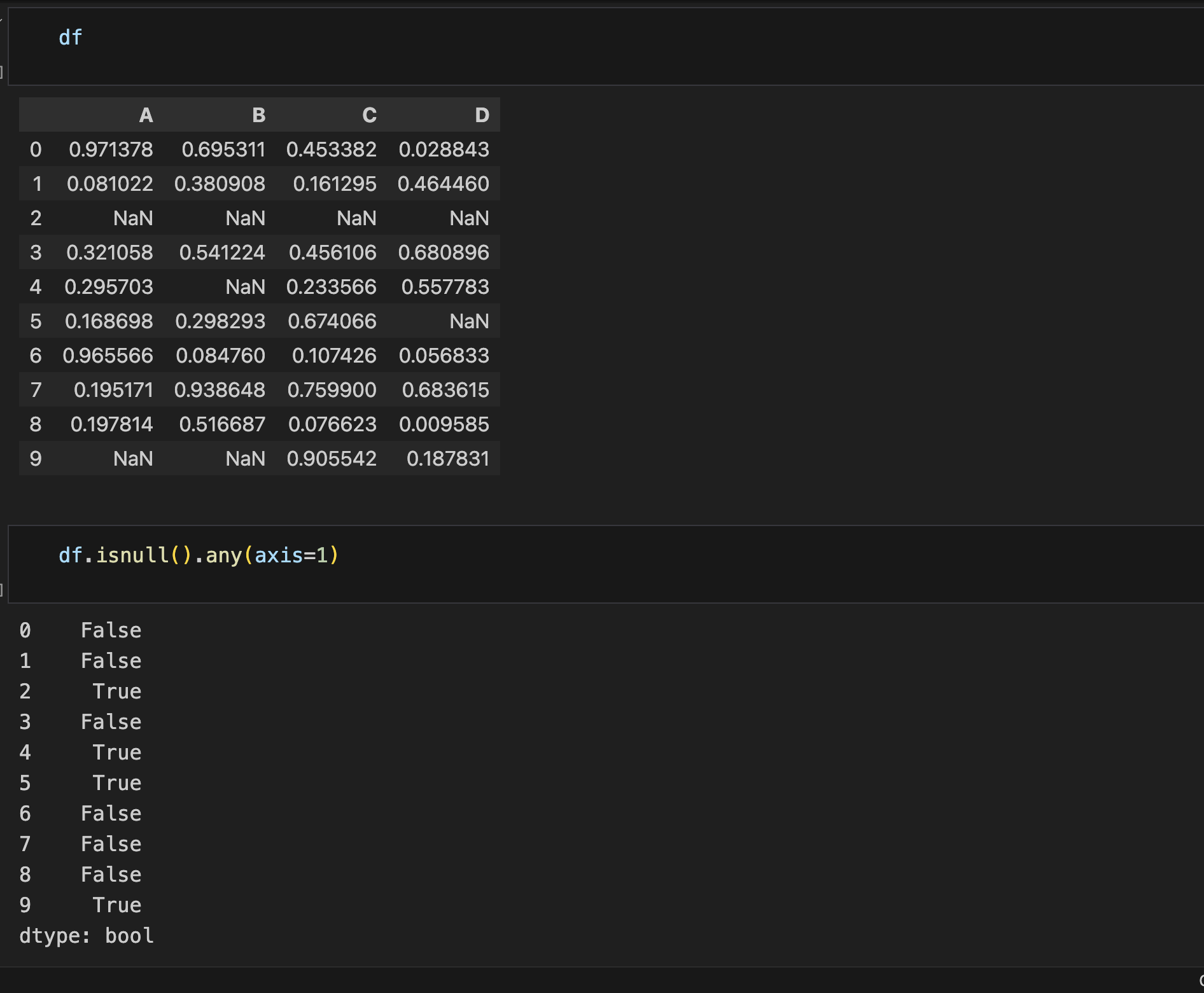Click the 'df' code cell input

tap(605, 46)
